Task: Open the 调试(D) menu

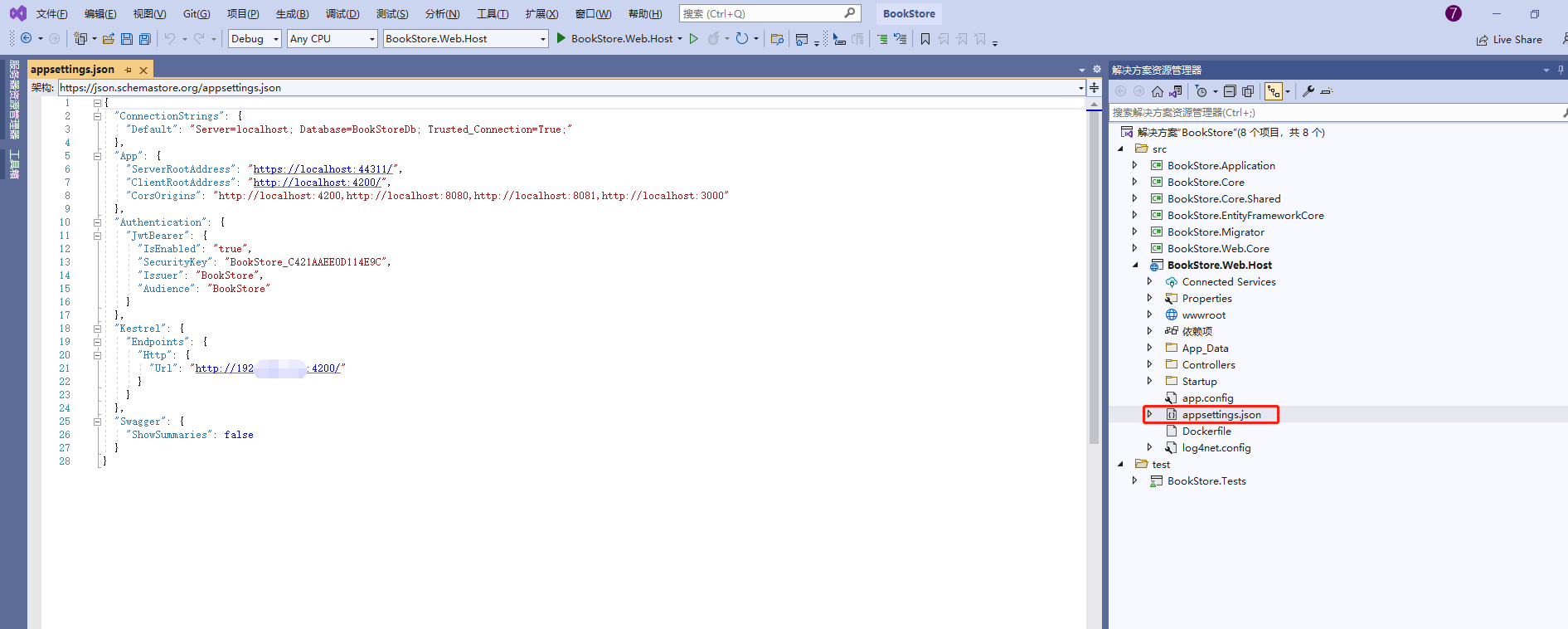Action: [x=342, y=13]
